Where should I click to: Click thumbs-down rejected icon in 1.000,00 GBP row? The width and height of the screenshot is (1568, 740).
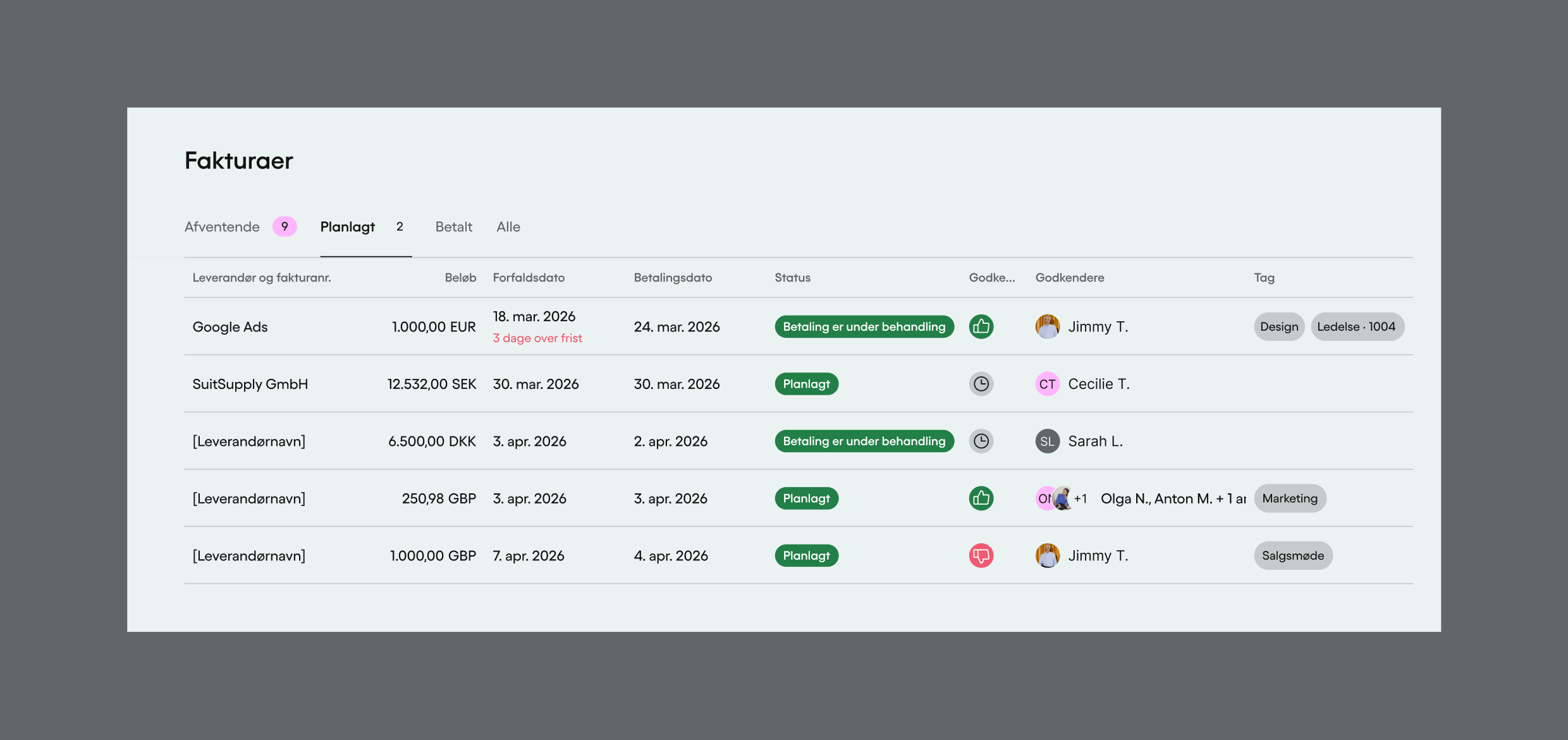click(x=981, y=555)
